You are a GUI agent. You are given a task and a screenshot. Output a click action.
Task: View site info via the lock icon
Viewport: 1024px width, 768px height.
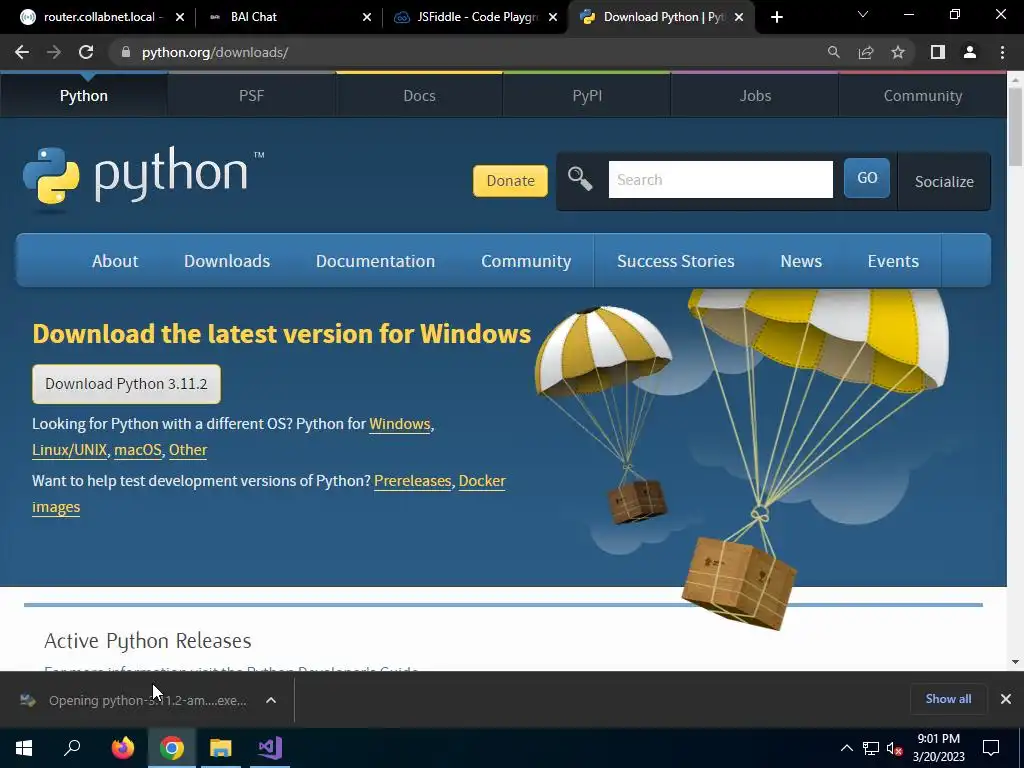(x=126, y=52)
